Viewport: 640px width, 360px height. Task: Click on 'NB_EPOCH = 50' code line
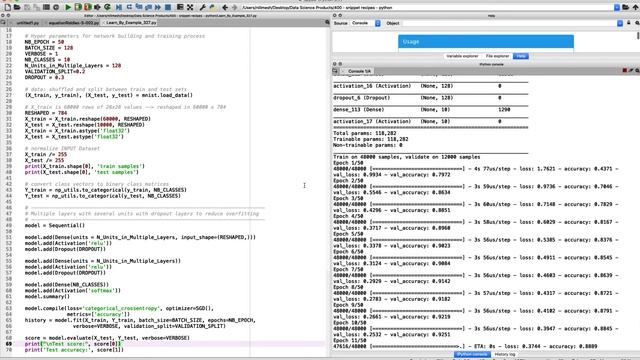(44, 42)
